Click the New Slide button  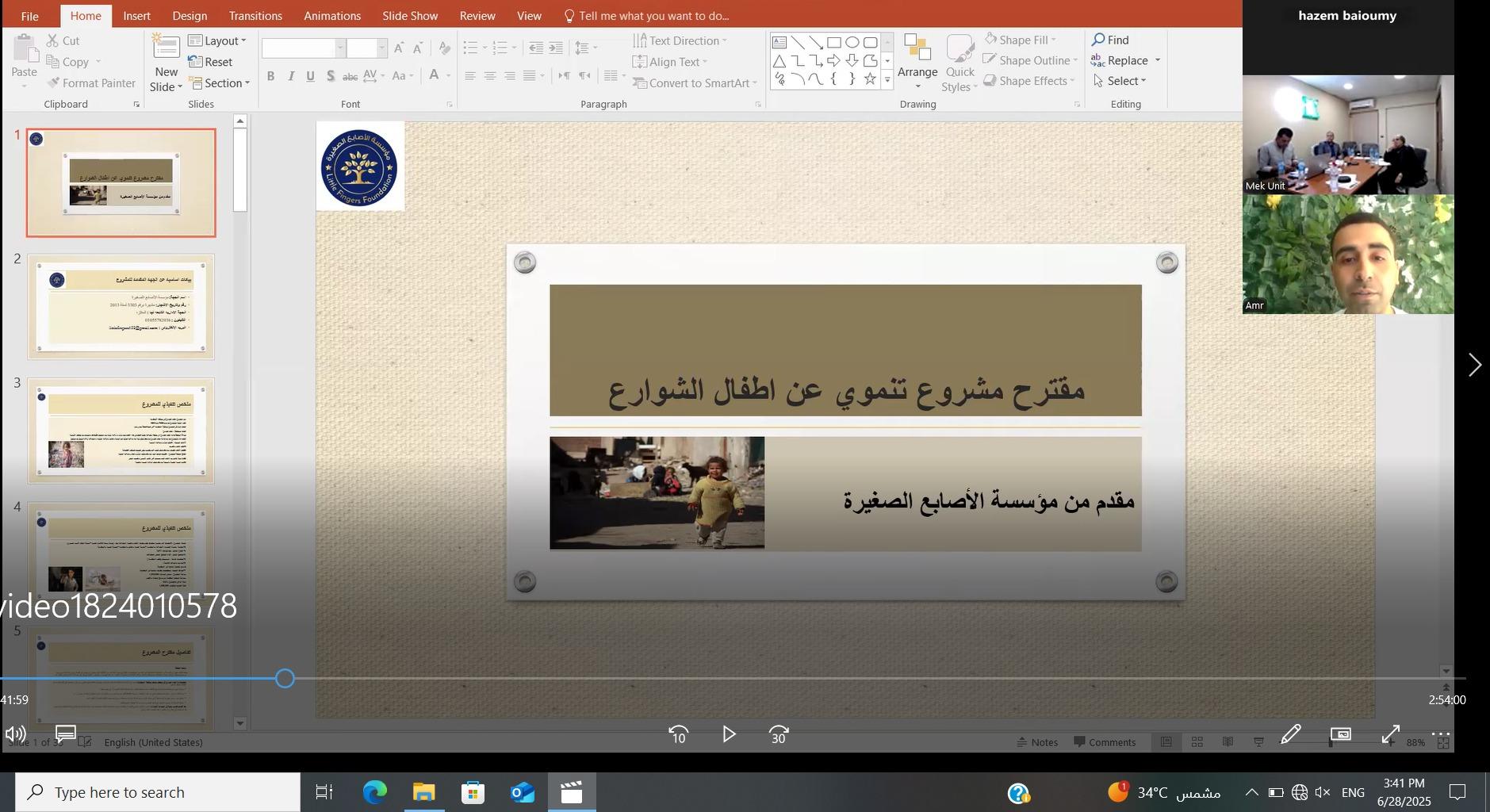(167, 63)
